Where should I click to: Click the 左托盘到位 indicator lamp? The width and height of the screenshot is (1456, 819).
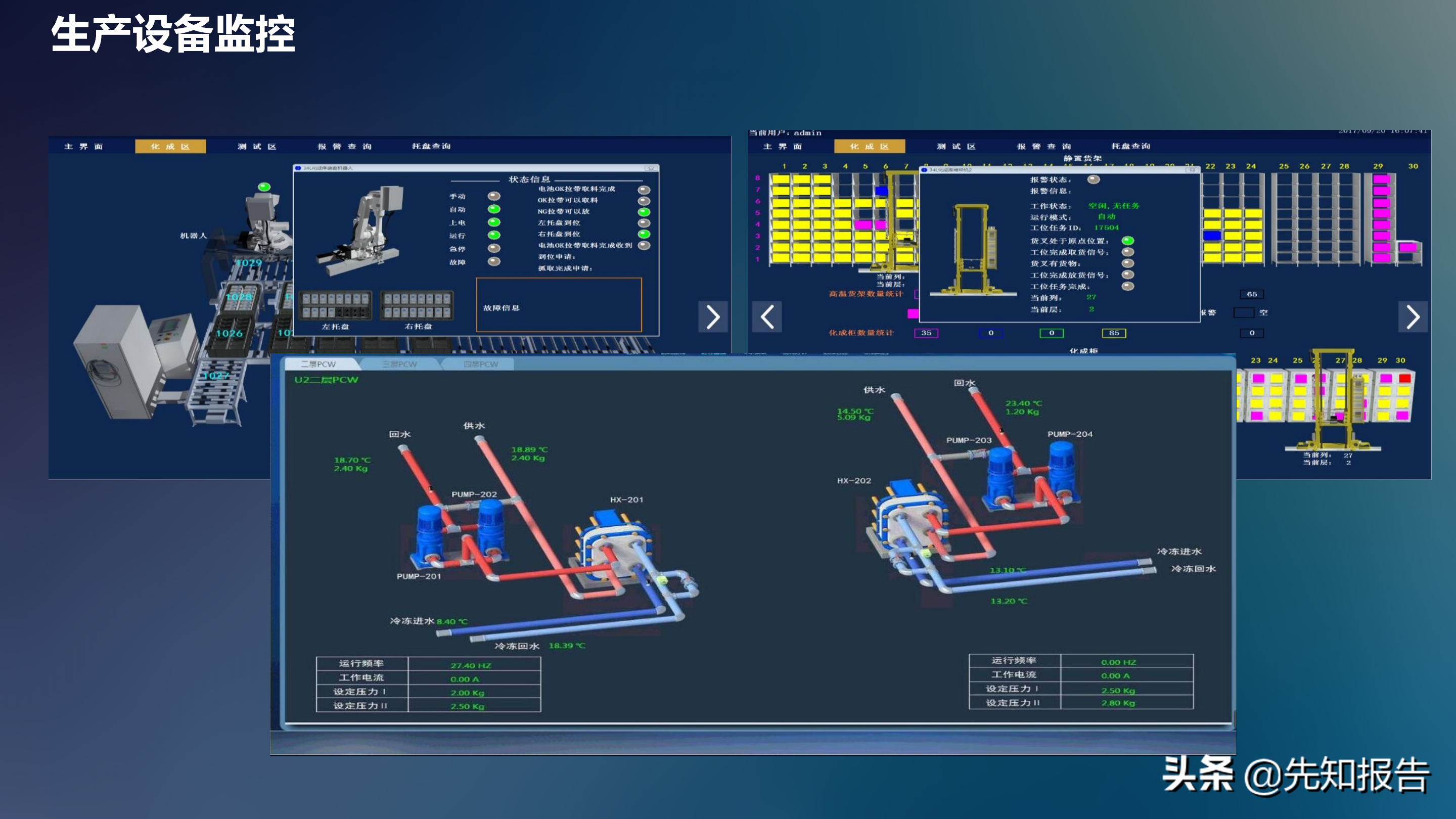tap(644, 223)
